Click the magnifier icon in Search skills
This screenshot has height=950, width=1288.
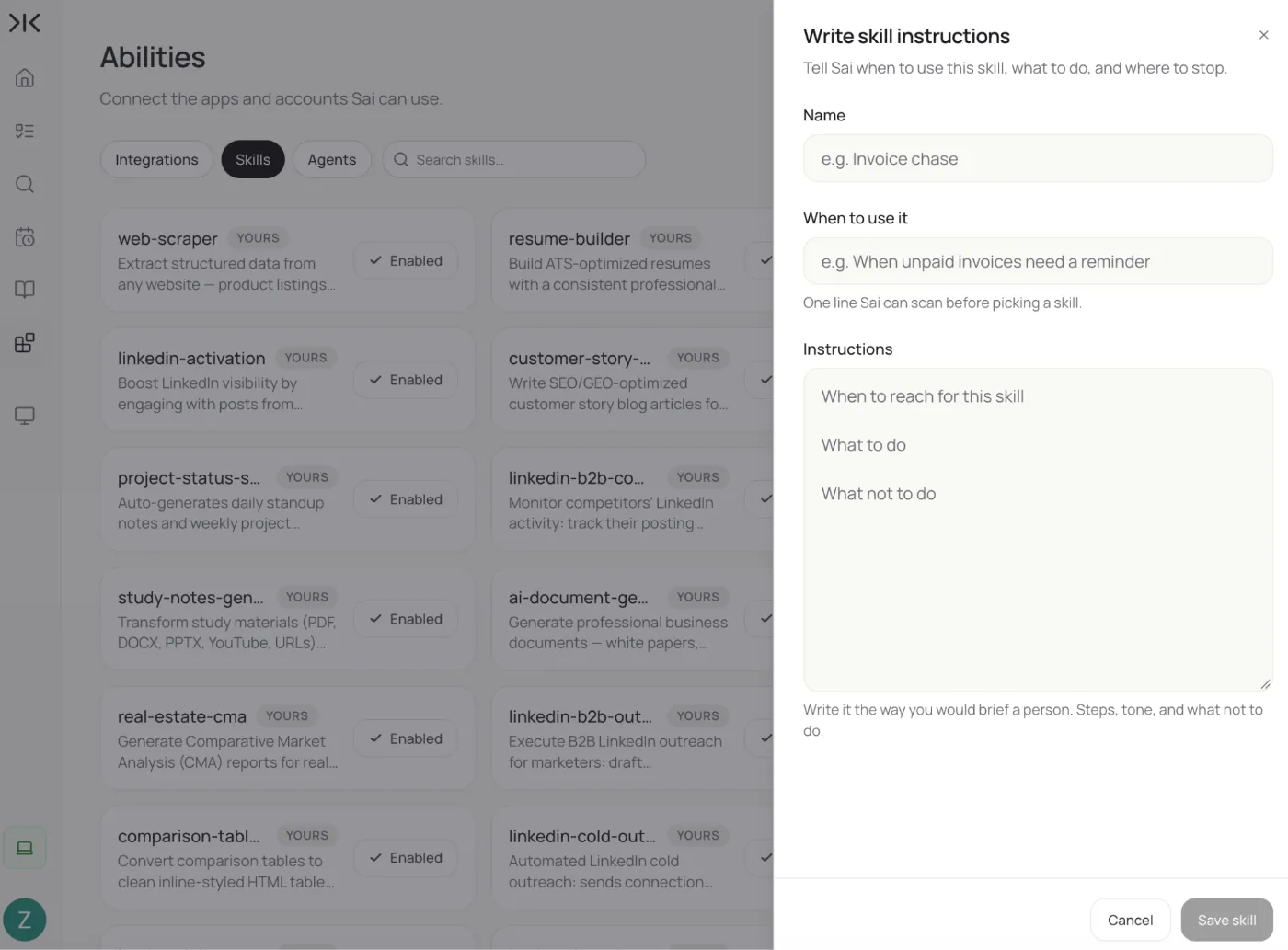click(x=401, y=159)
